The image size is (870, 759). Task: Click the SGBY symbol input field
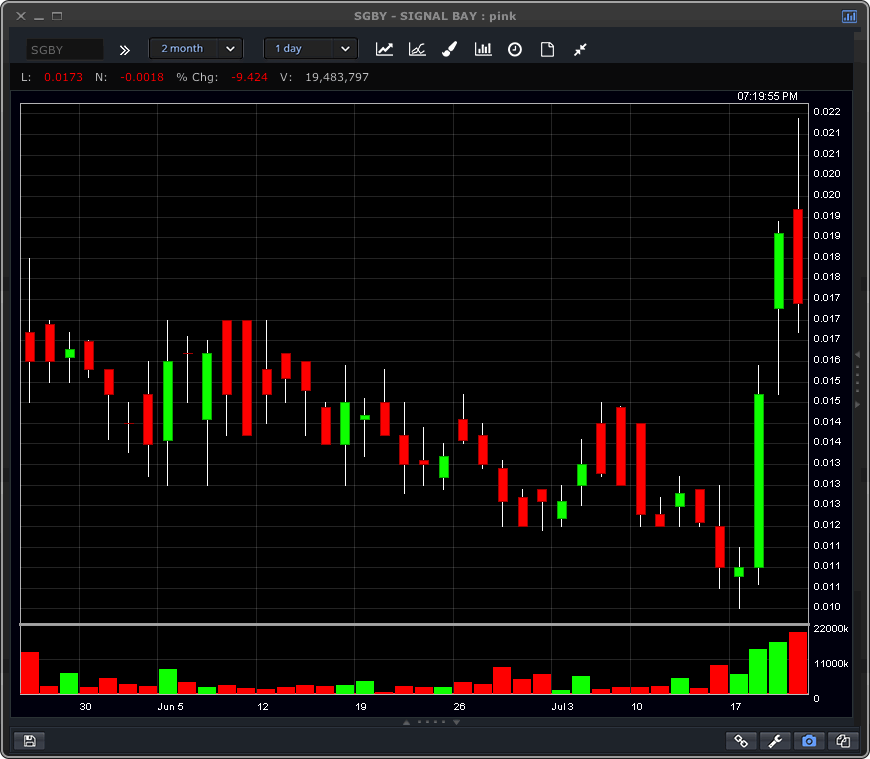(64, 49)
